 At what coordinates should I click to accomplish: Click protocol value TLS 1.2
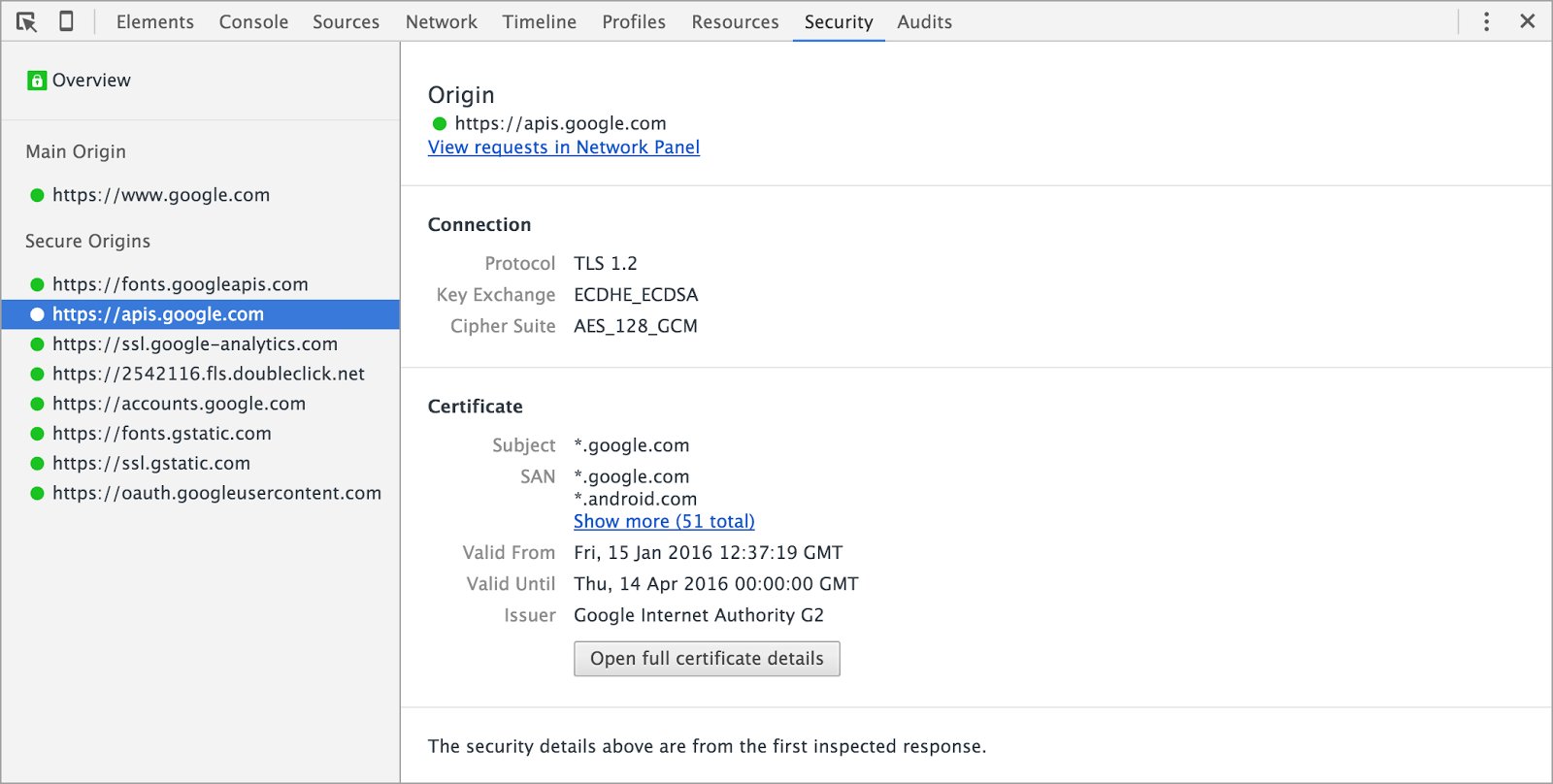click(x=606, y=264)
